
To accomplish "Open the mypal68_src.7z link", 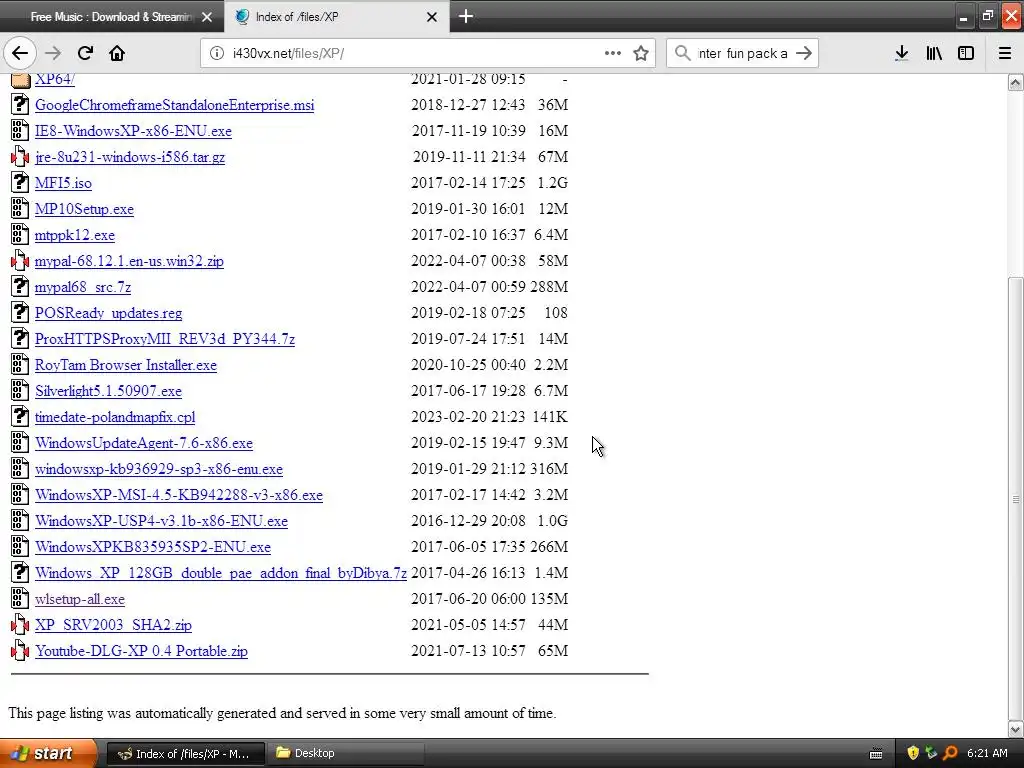I will coord(83,287).
